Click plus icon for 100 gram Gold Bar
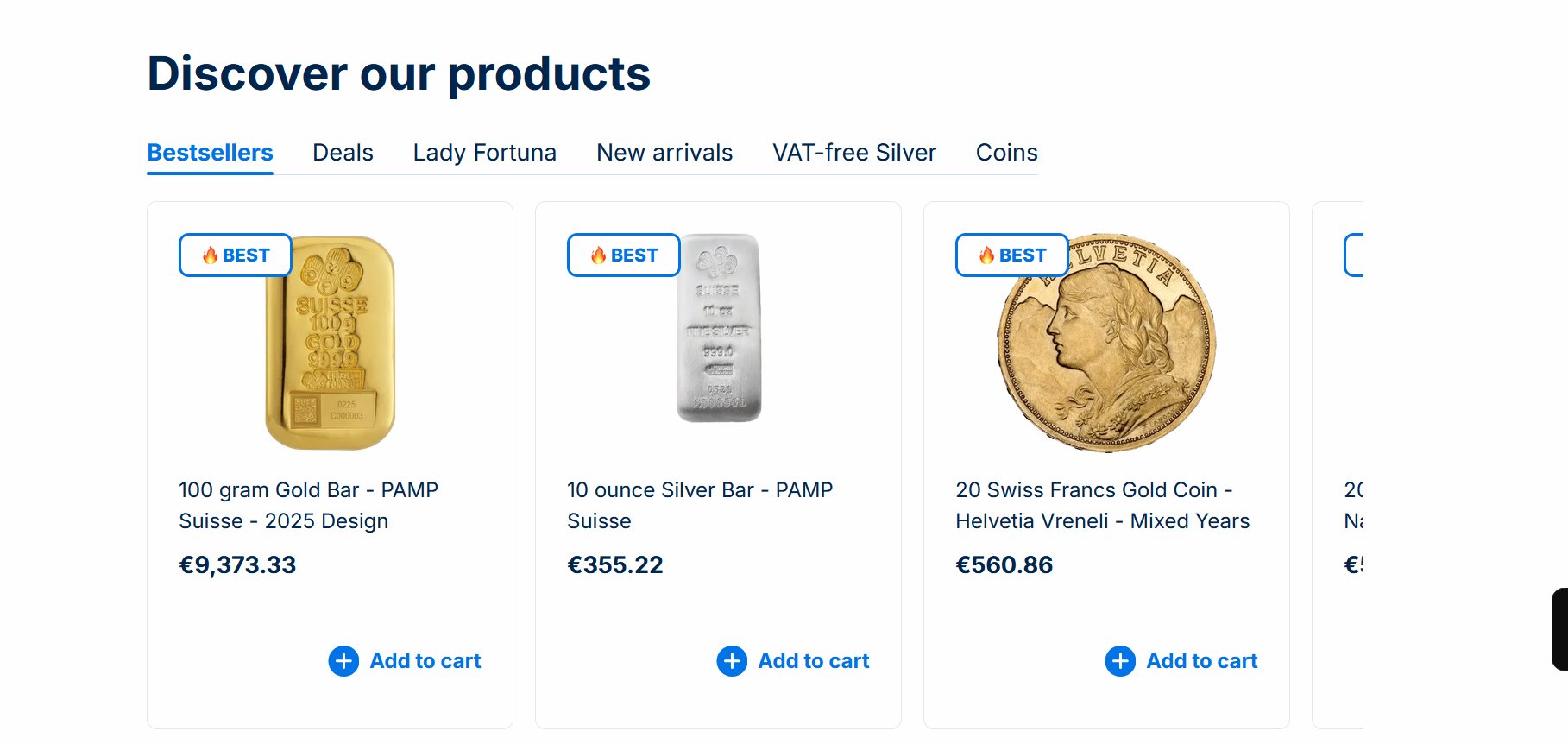1568x744 pixels. pyautogui.click(x=343, y=661)
